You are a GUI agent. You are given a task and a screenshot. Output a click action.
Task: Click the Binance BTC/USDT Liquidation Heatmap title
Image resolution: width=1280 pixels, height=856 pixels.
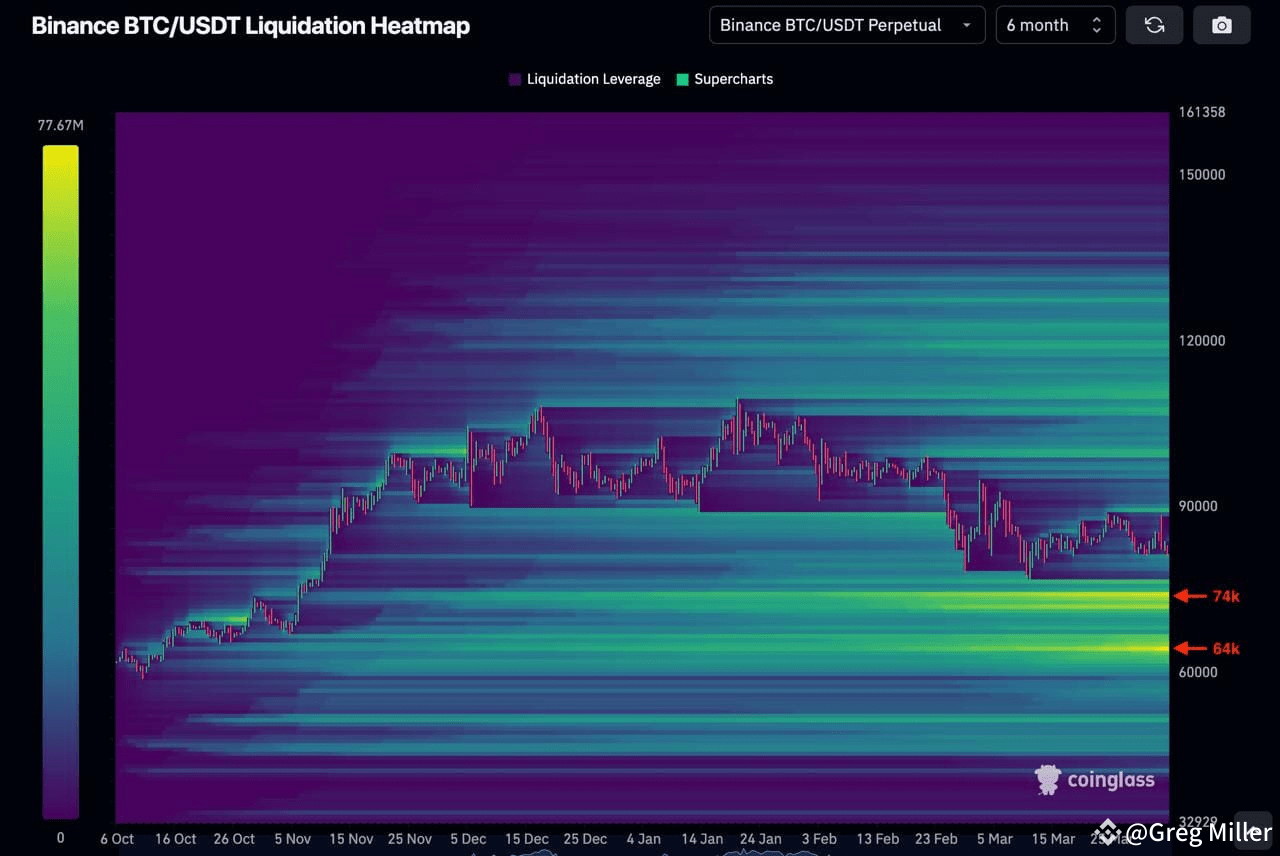tap(251, 26)
